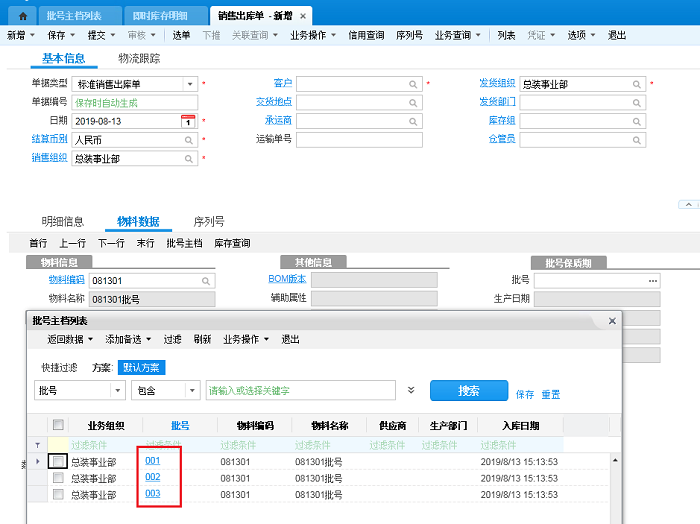This screenshot has height=524, width=700.
Task: Click the filter keyword input field
Action: 300,390
